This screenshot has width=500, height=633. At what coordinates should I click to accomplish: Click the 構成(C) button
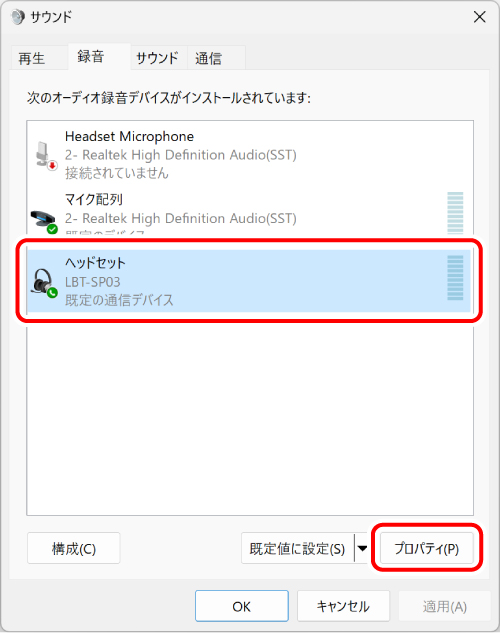[x=74, y=548]
